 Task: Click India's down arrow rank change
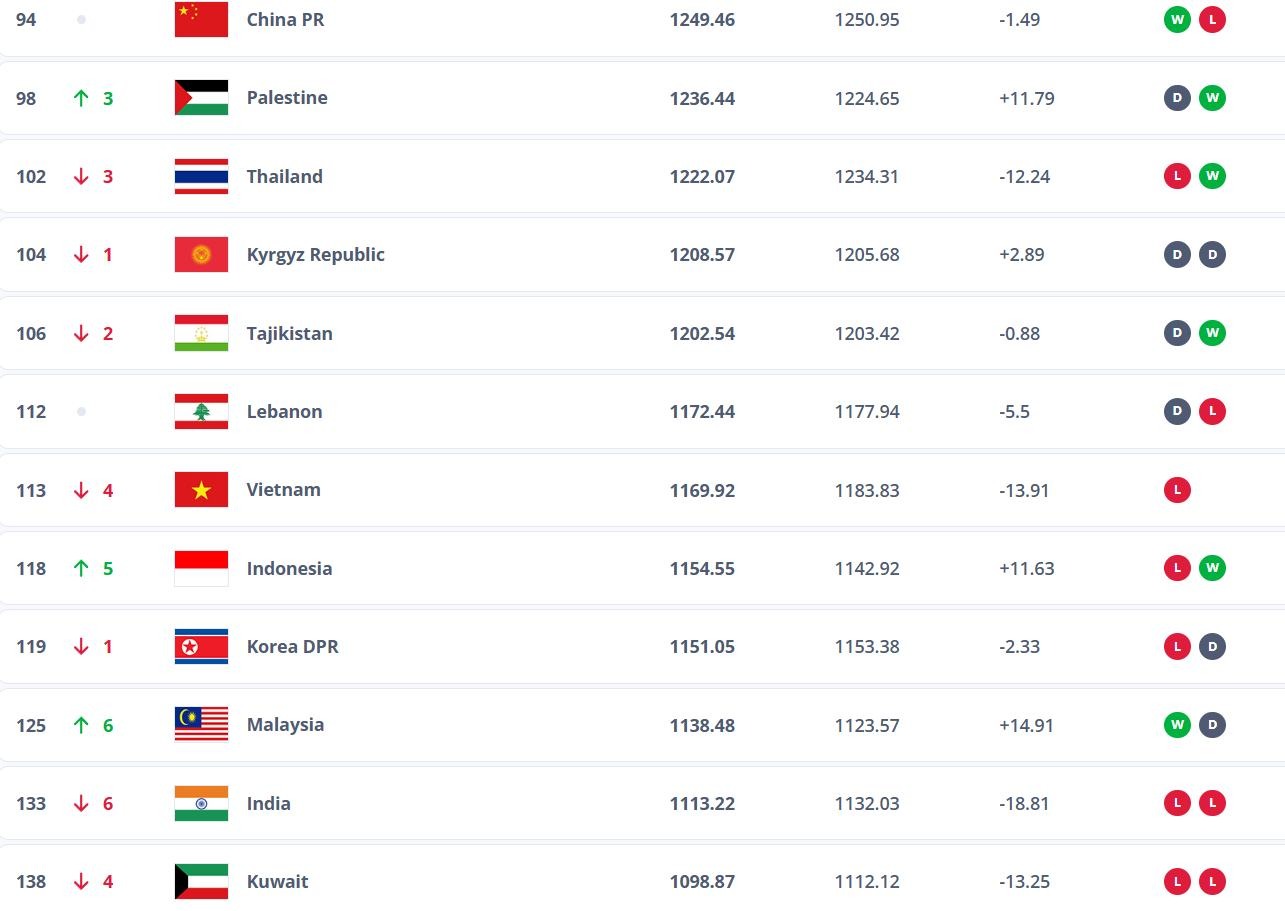pyautogui.click(x=81, y=803)
